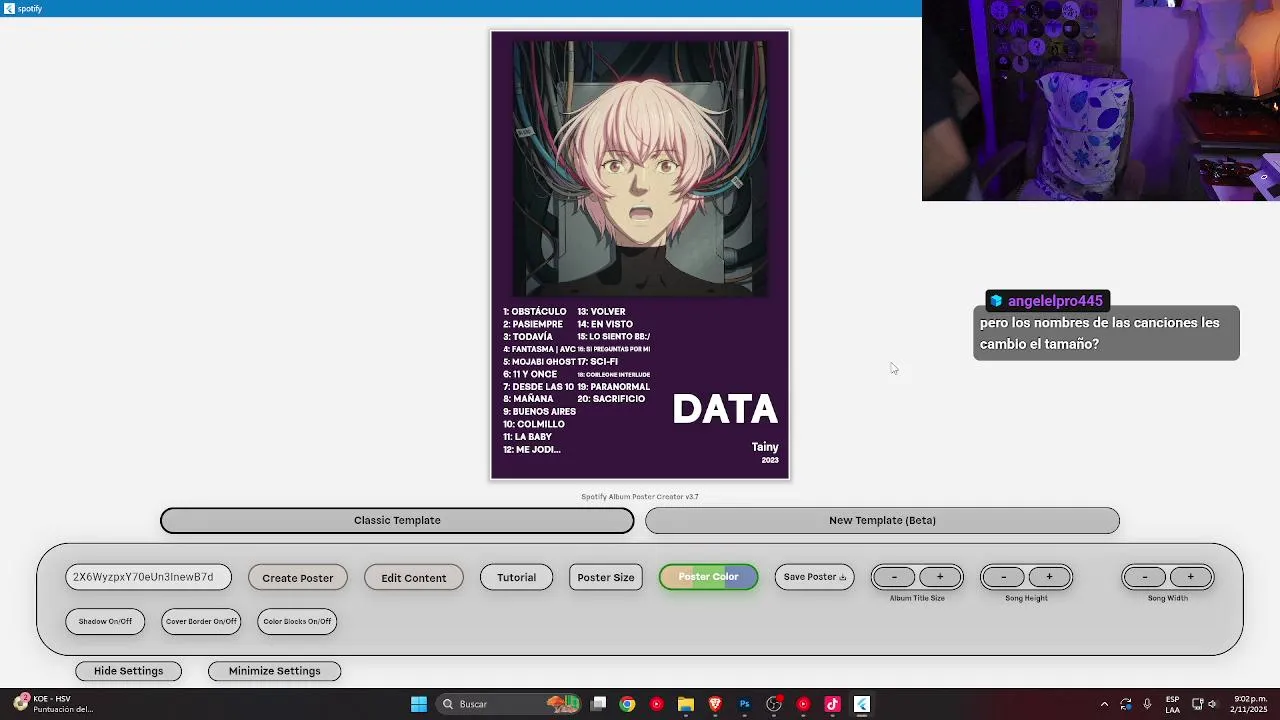Open the Tutorial
Screen dimensions: 1280x720
click(x=517, y=577)
